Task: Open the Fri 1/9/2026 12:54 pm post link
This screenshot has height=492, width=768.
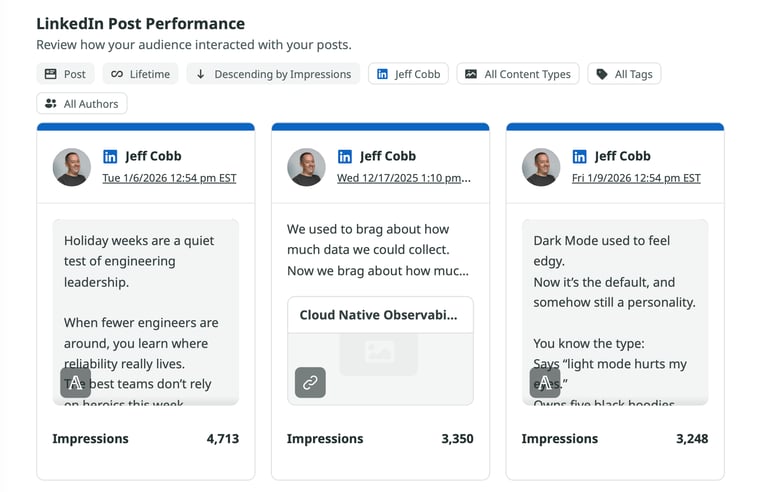Action: click(x=636, y=178)
